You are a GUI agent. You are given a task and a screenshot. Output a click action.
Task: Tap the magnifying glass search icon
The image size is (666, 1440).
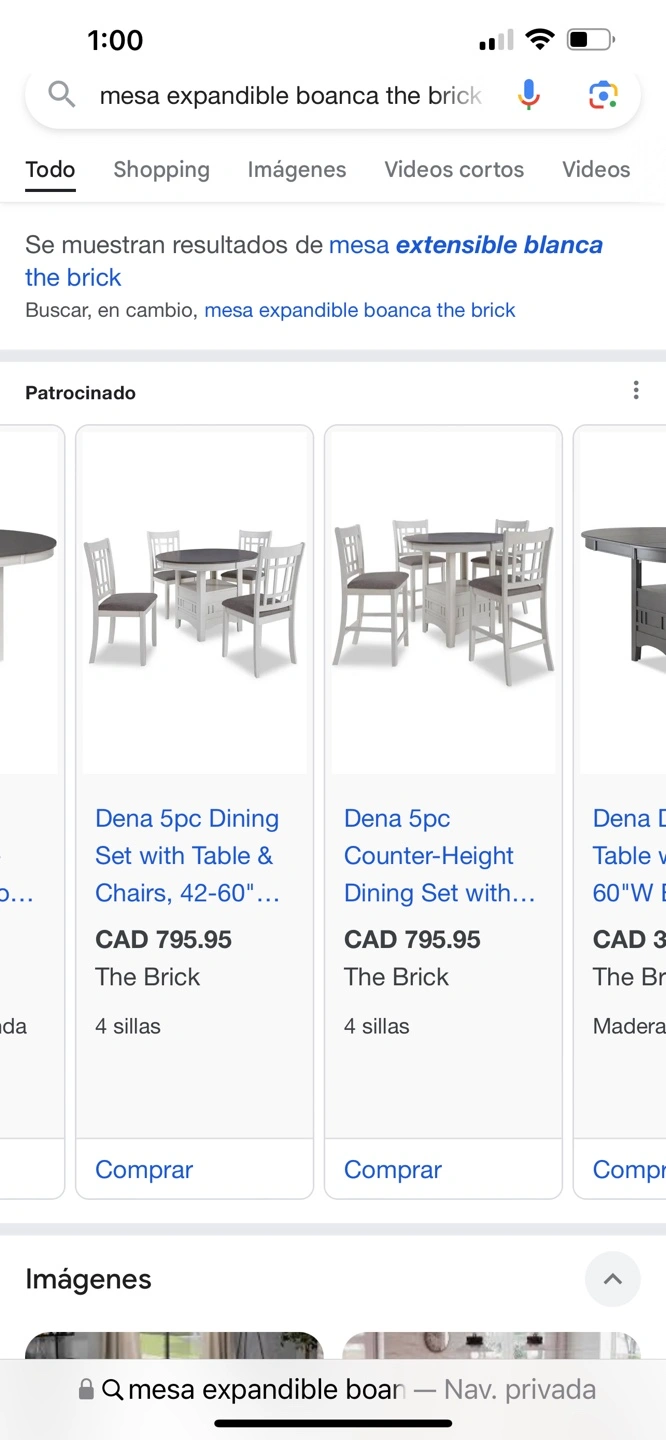point(62,95)
